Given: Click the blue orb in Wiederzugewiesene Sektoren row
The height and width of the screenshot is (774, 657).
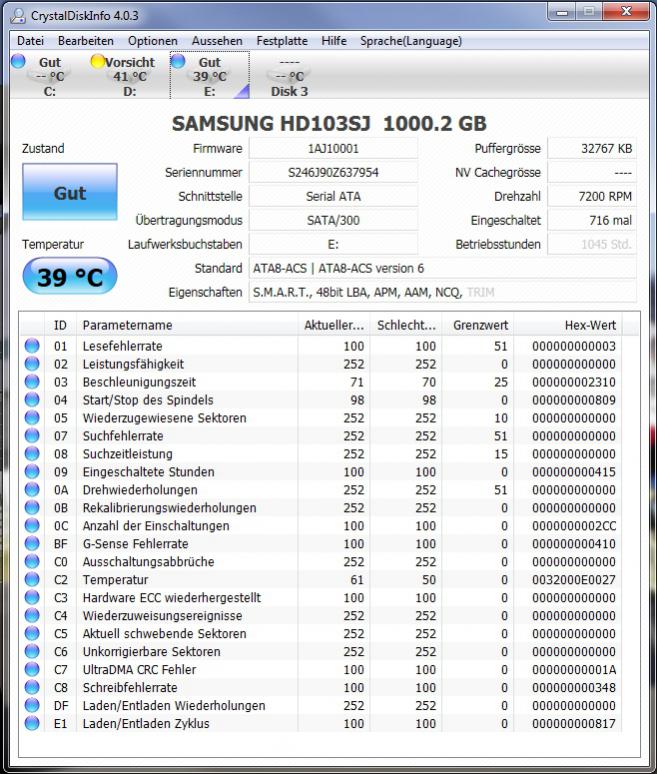Looking at the screenshot, I should [32, 418].
